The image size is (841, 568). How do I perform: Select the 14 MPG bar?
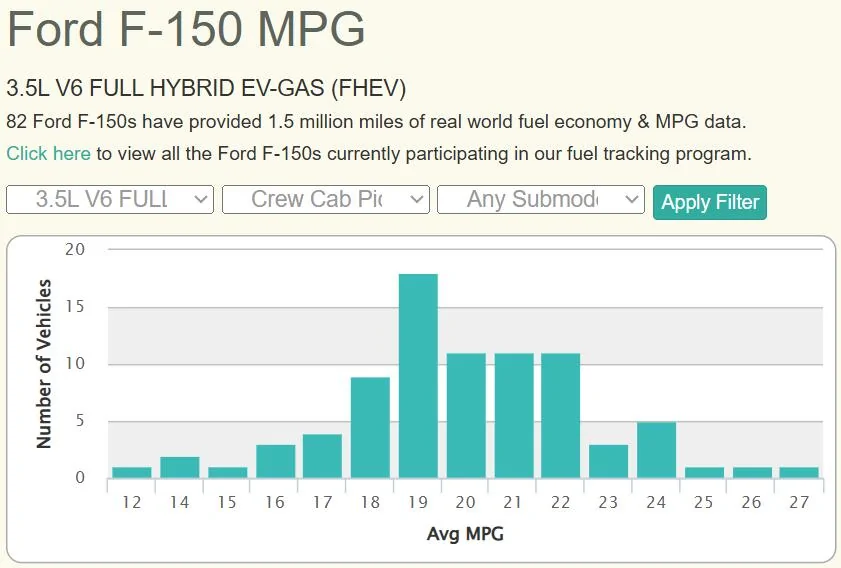(180, 467)
